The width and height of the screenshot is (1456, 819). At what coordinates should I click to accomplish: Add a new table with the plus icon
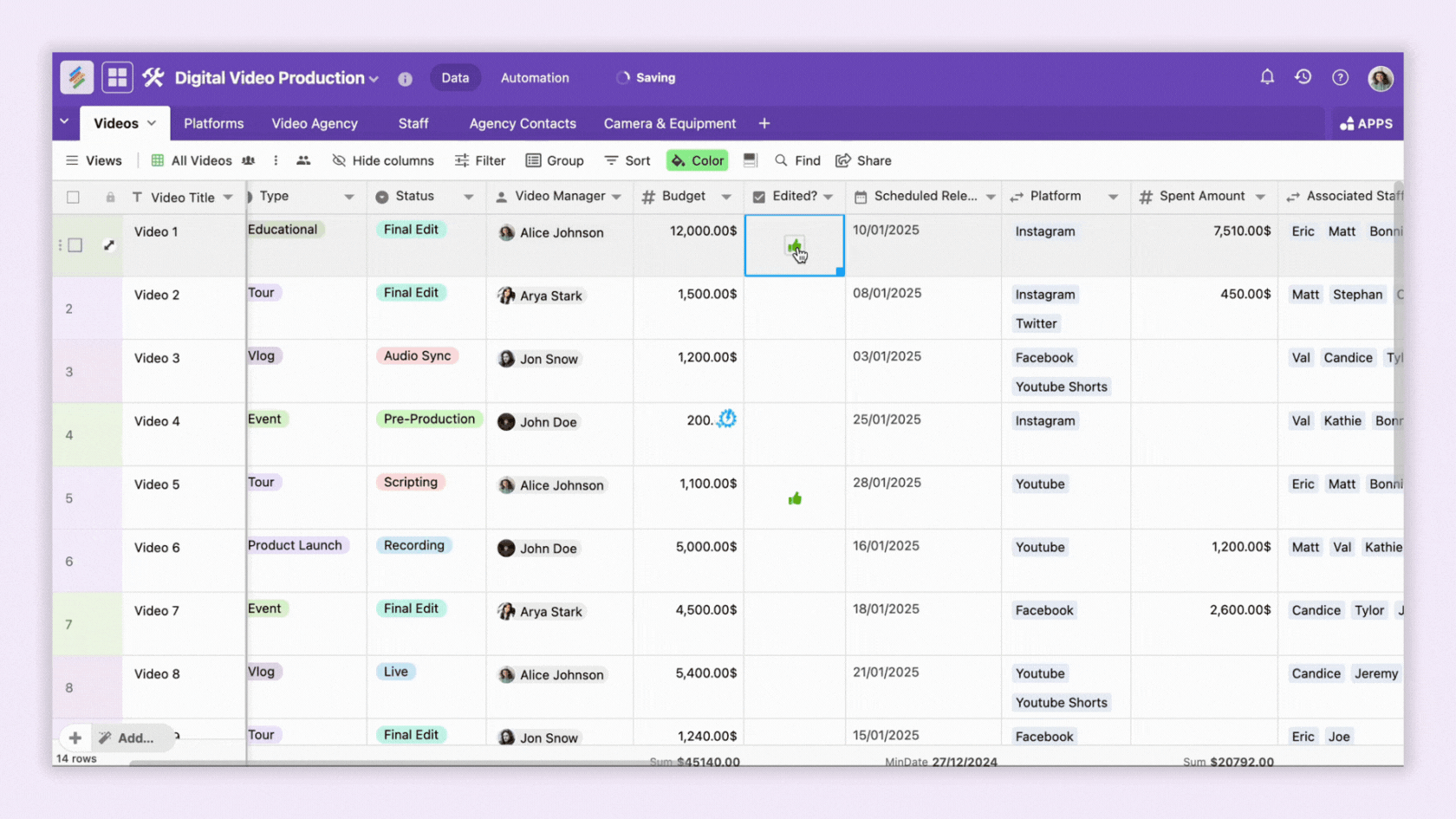[x=764, y=123]
